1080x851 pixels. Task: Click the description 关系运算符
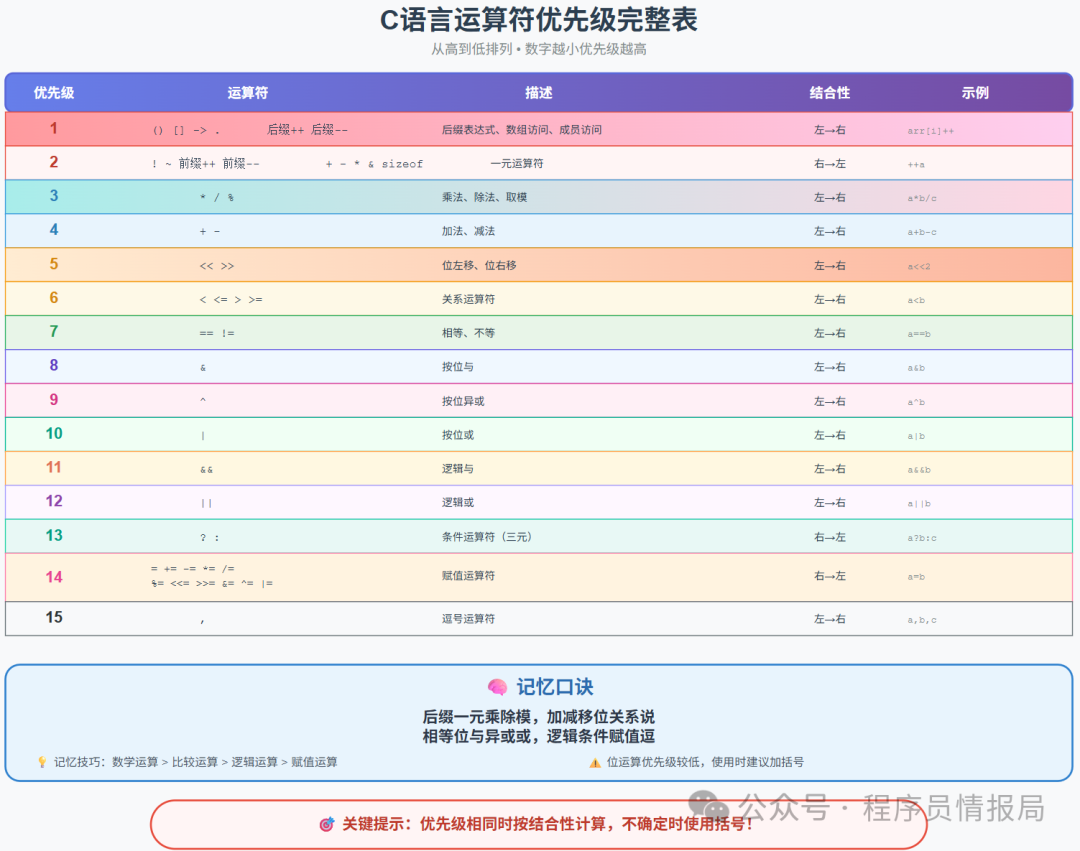coord(468,299)
